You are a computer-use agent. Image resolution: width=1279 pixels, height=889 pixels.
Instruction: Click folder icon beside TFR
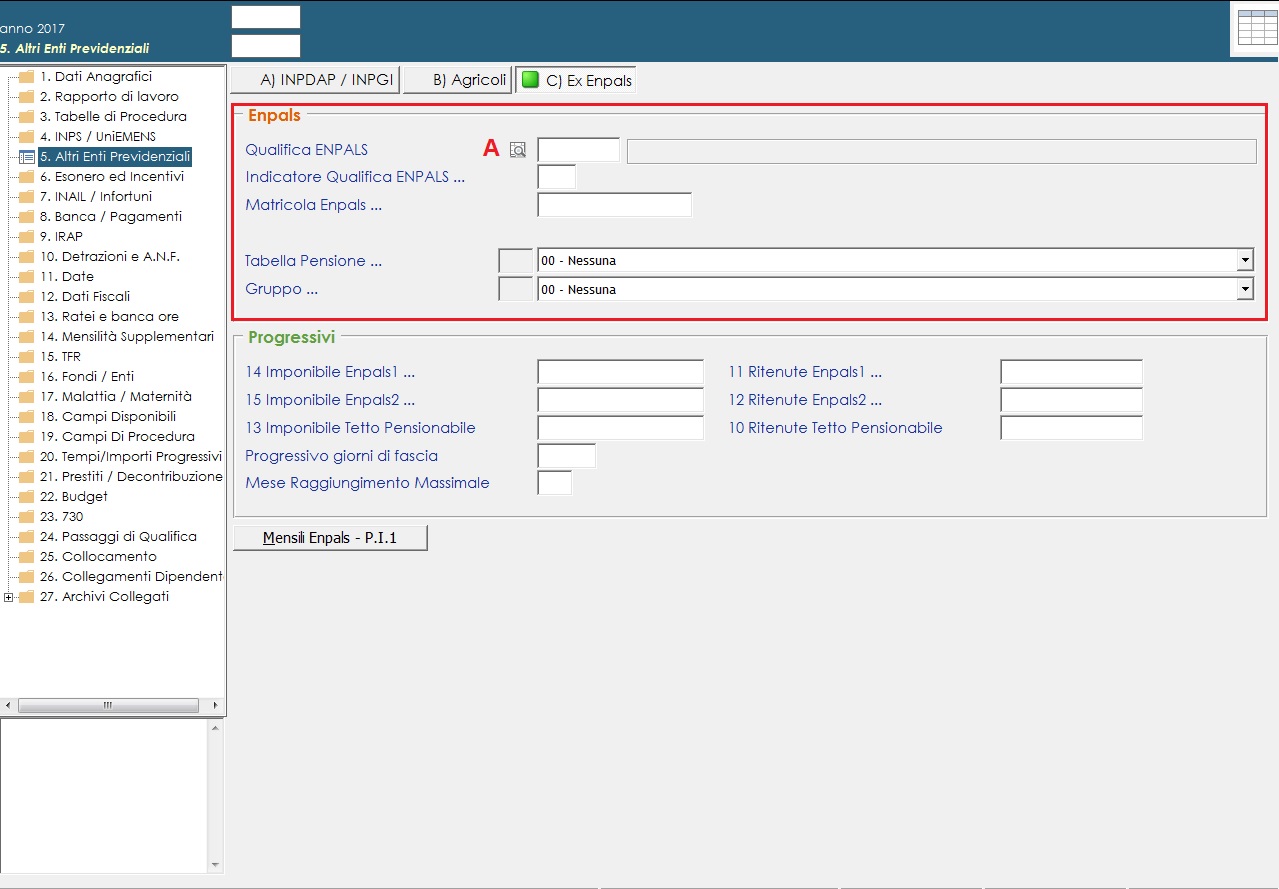tap(26, 357)
